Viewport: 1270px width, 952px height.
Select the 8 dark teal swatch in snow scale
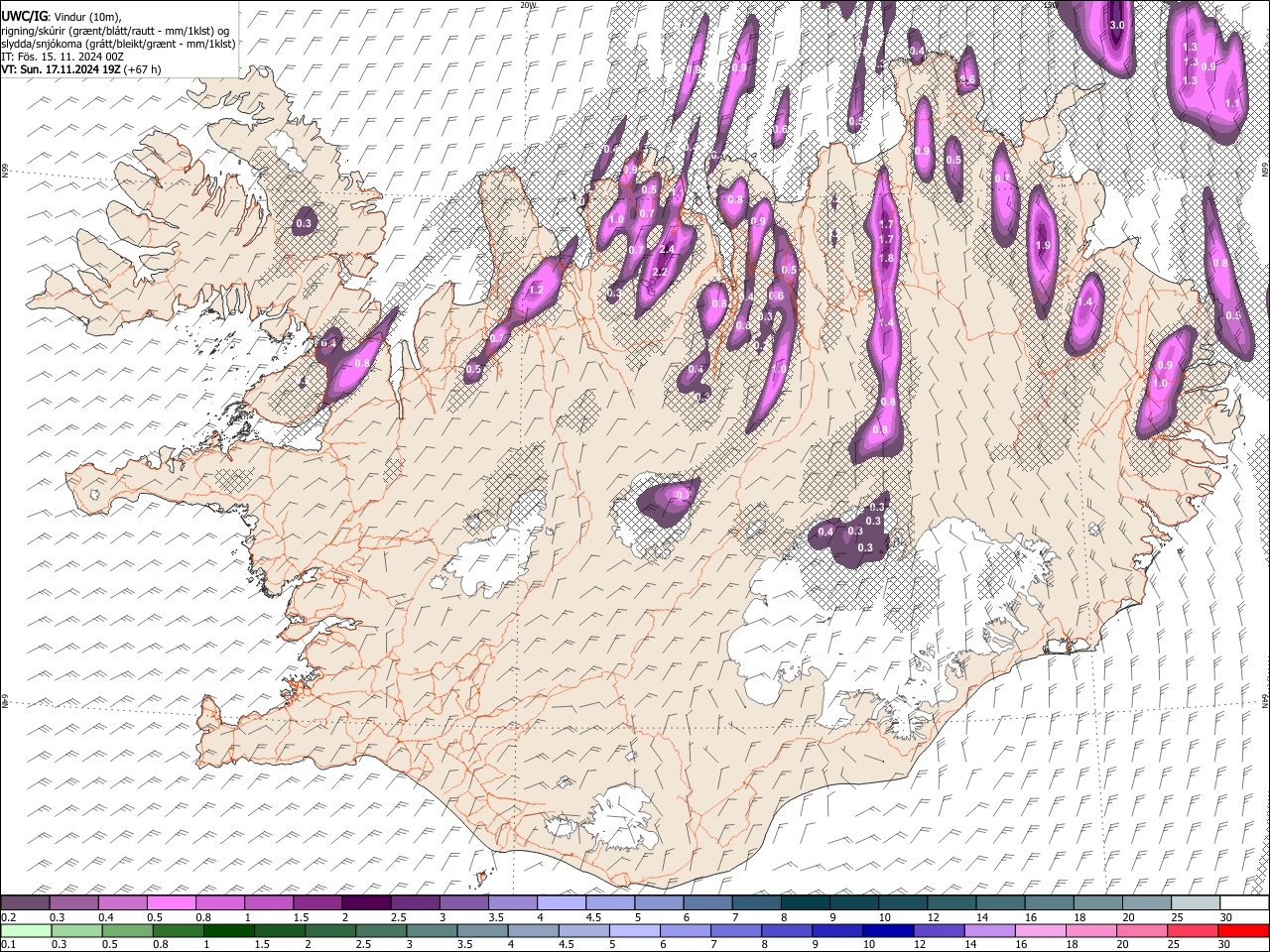click(x=805, y=903)
